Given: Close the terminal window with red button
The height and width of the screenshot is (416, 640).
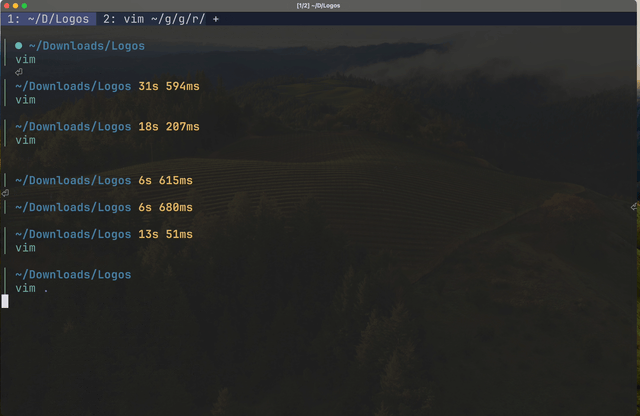Looking at the screenshot, I should [7, 5].
